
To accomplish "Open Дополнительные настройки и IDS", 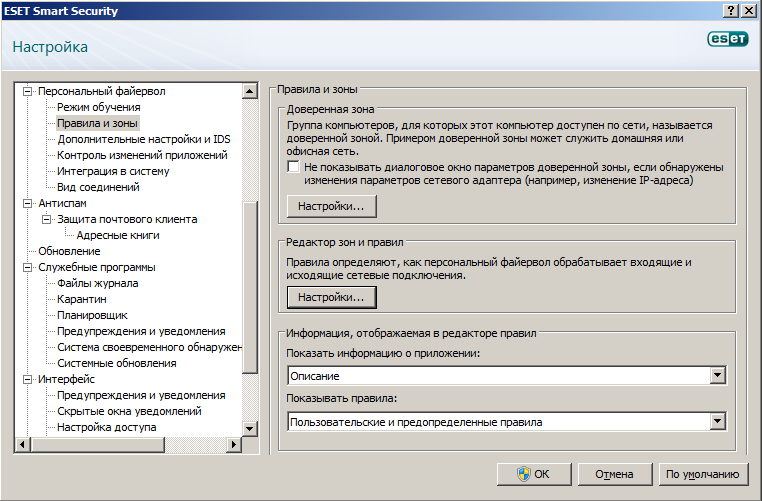I will (144, 139).
